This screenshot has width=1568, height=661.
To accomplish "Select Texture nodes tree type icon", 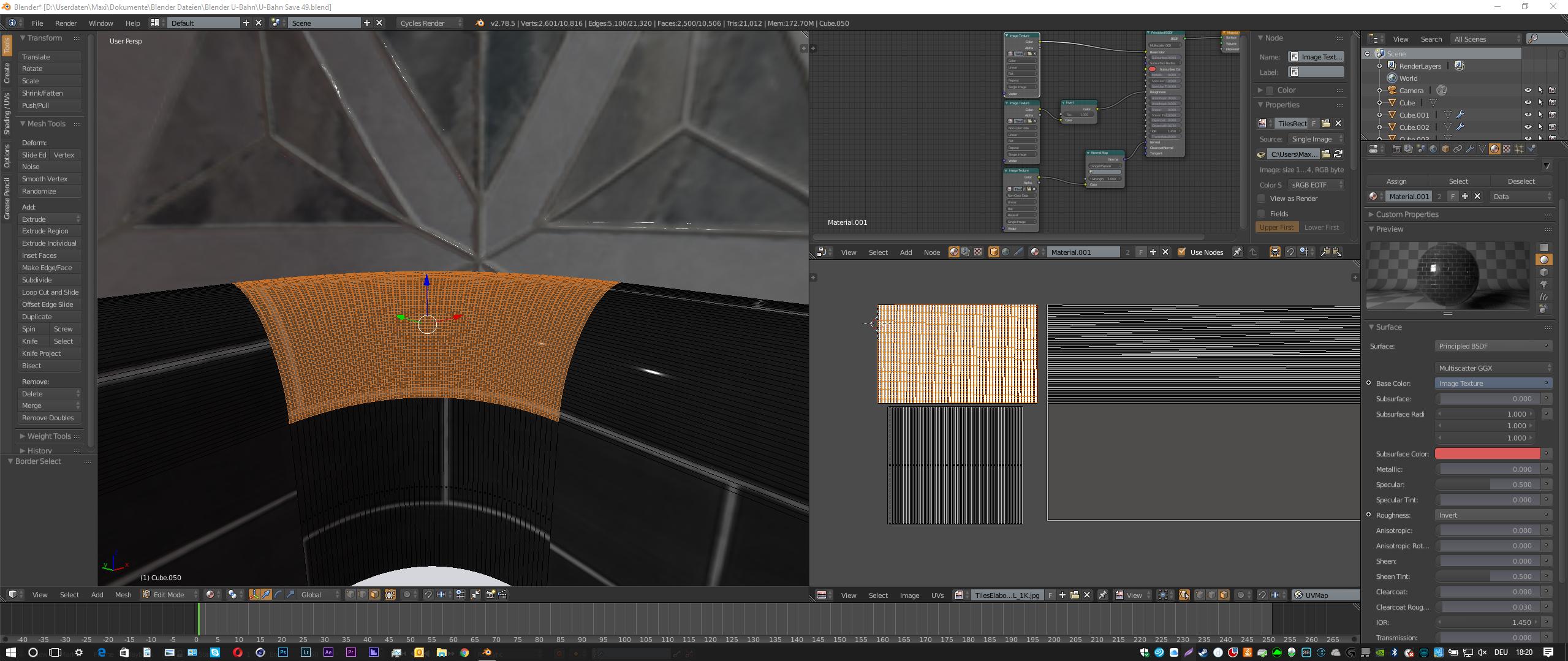I will tap(978, 252).
